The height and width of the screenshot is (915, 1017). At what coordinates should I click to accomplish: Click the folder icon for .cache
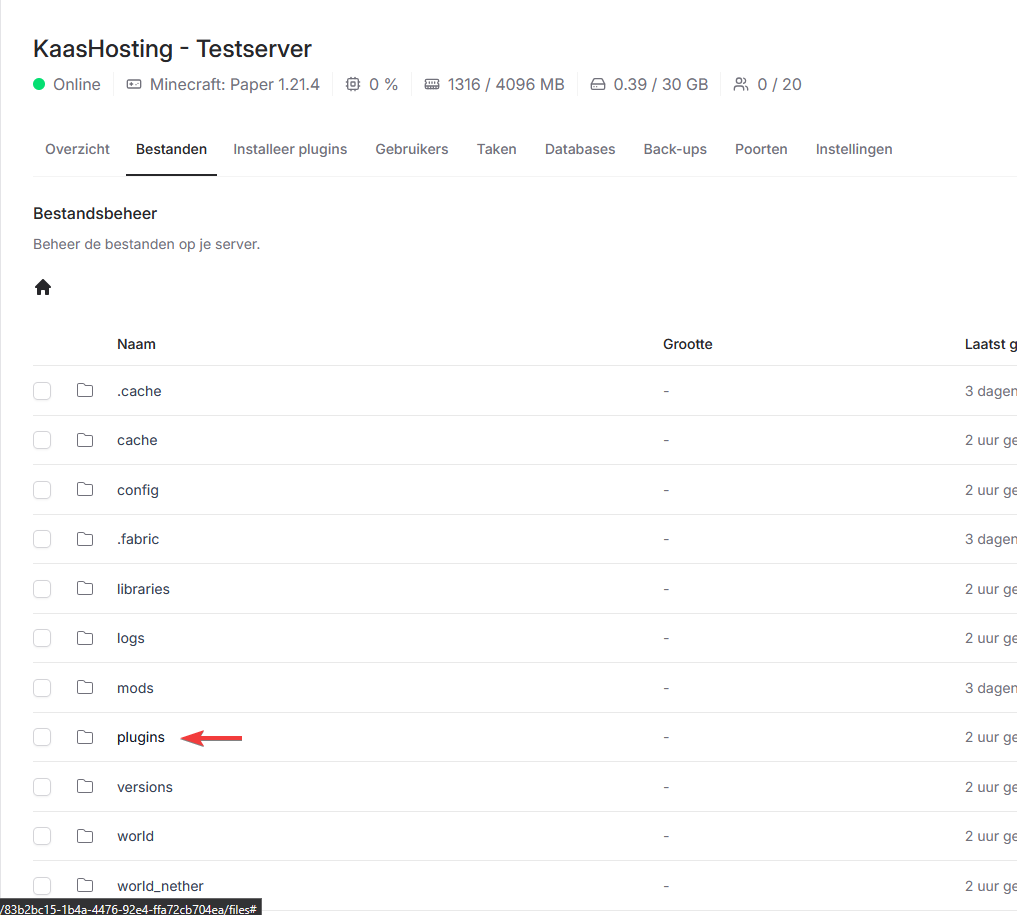(85, 391)
